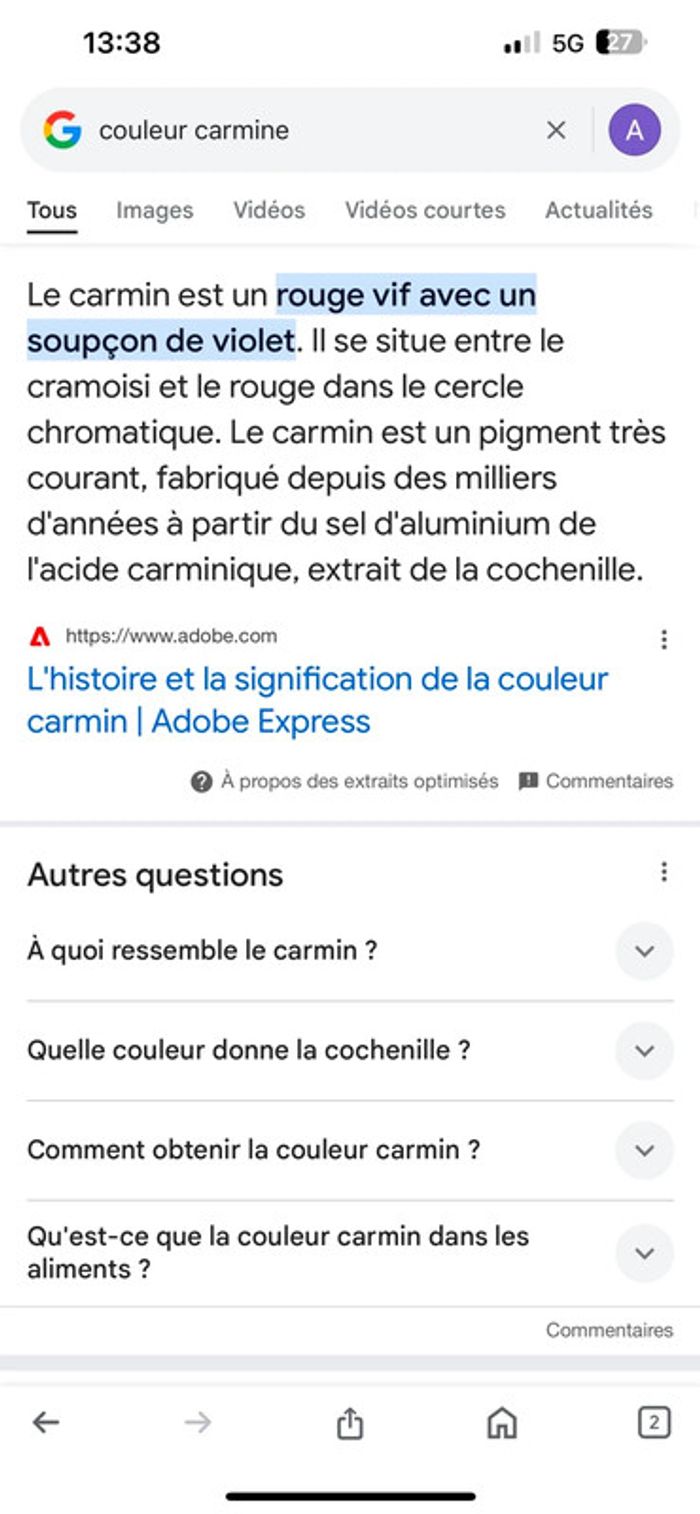Expand "À quoi ressemble le carmin ?"
700x1514 pixels.
pos(350,950)
